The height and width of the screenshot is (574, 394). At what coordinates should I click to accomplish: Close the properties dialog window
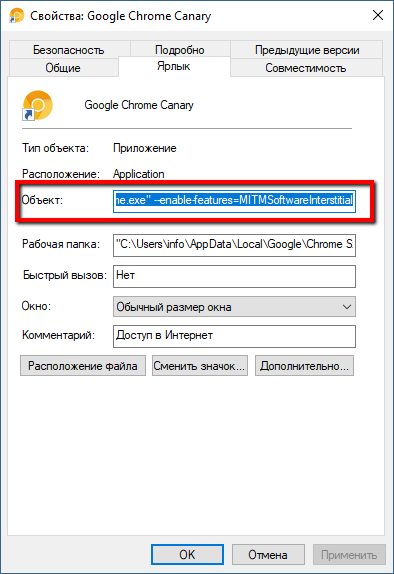(378, 15)
